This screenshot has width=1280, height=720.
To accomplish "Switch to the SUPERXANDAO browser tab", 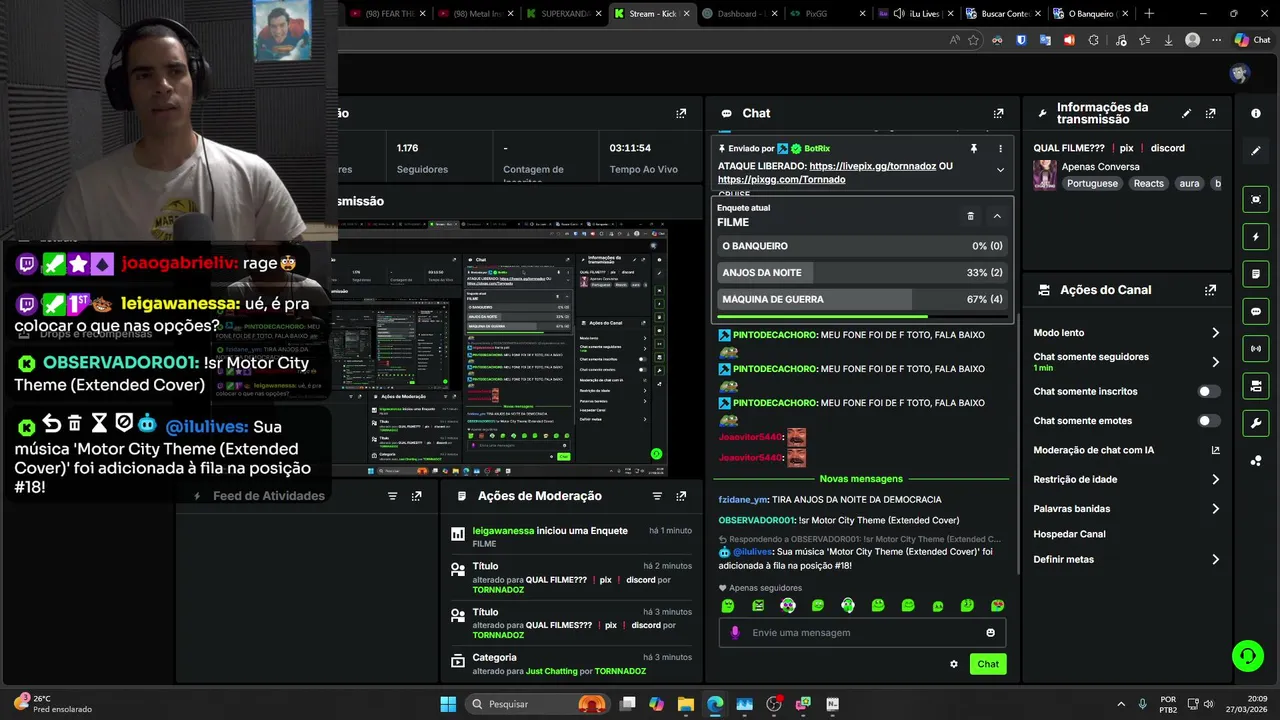I will click(566, 14).
